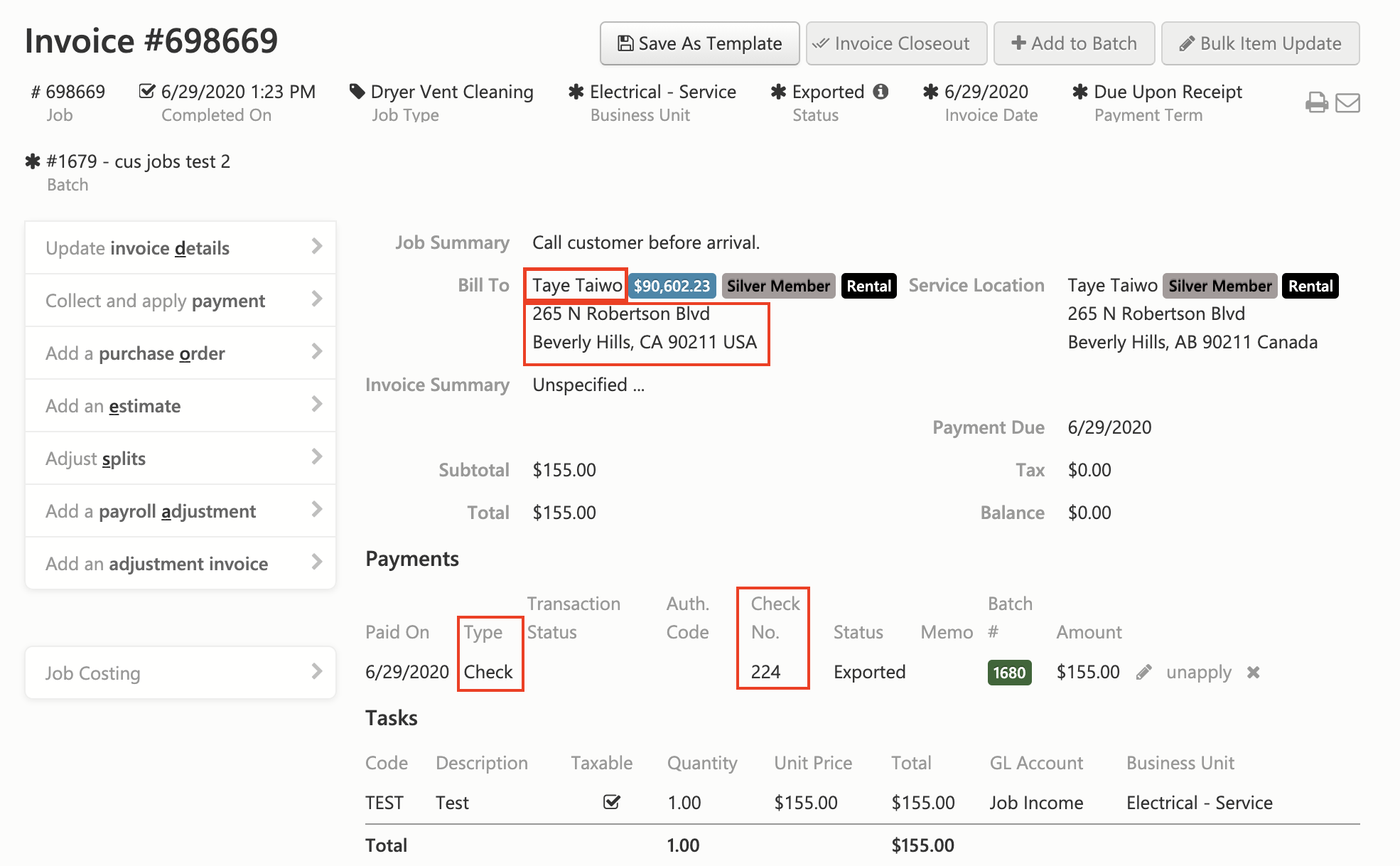The height and width of the screenshot is (866, 1400).
Task: Click the Save As Template button
Action: click(699, 43)
